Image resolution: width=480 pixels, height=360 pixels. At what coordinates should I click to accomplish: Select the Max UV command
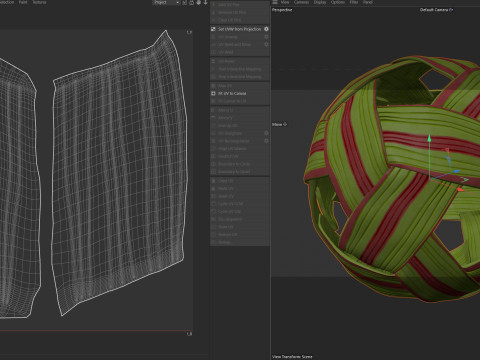(239, 86)
